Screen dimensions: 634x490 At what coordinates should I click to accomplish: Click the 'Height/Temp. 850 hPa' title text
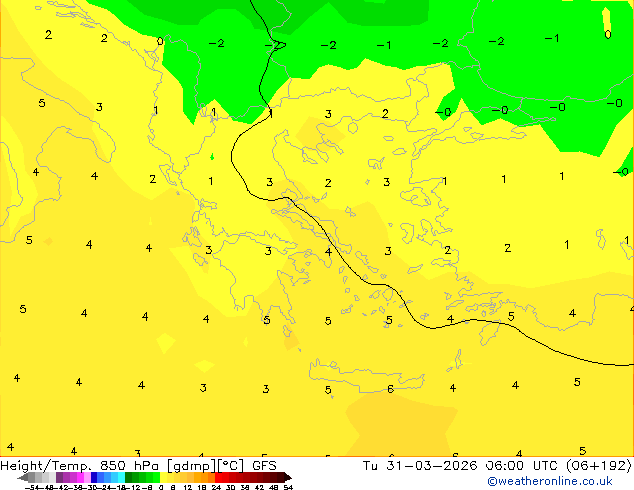(x=79, y=465)
